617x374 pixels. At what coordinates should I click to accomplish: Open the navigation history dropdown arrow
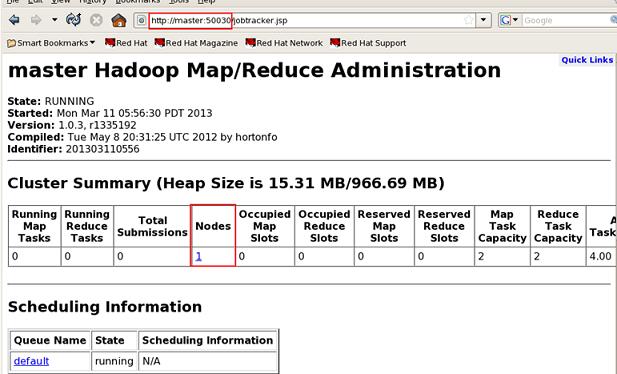pyautogui.click(x=55, y=20)
